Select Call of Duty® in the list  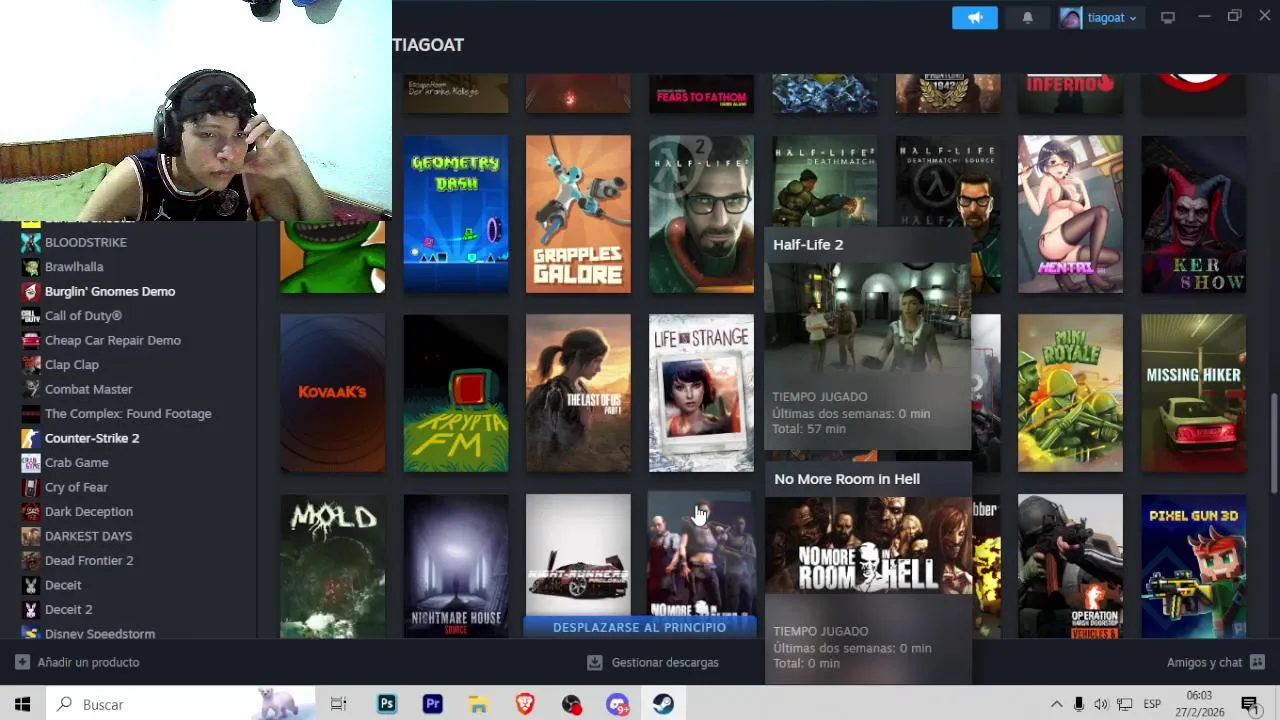pos(83,315)
